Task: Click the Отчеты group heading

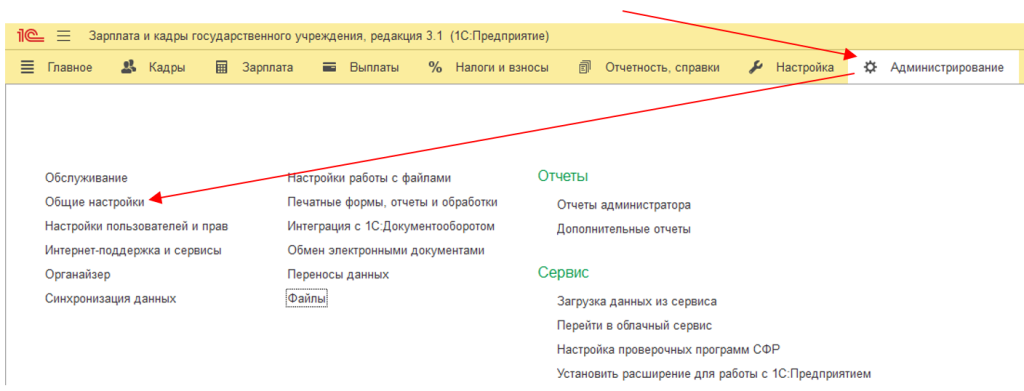Action: 563,176
